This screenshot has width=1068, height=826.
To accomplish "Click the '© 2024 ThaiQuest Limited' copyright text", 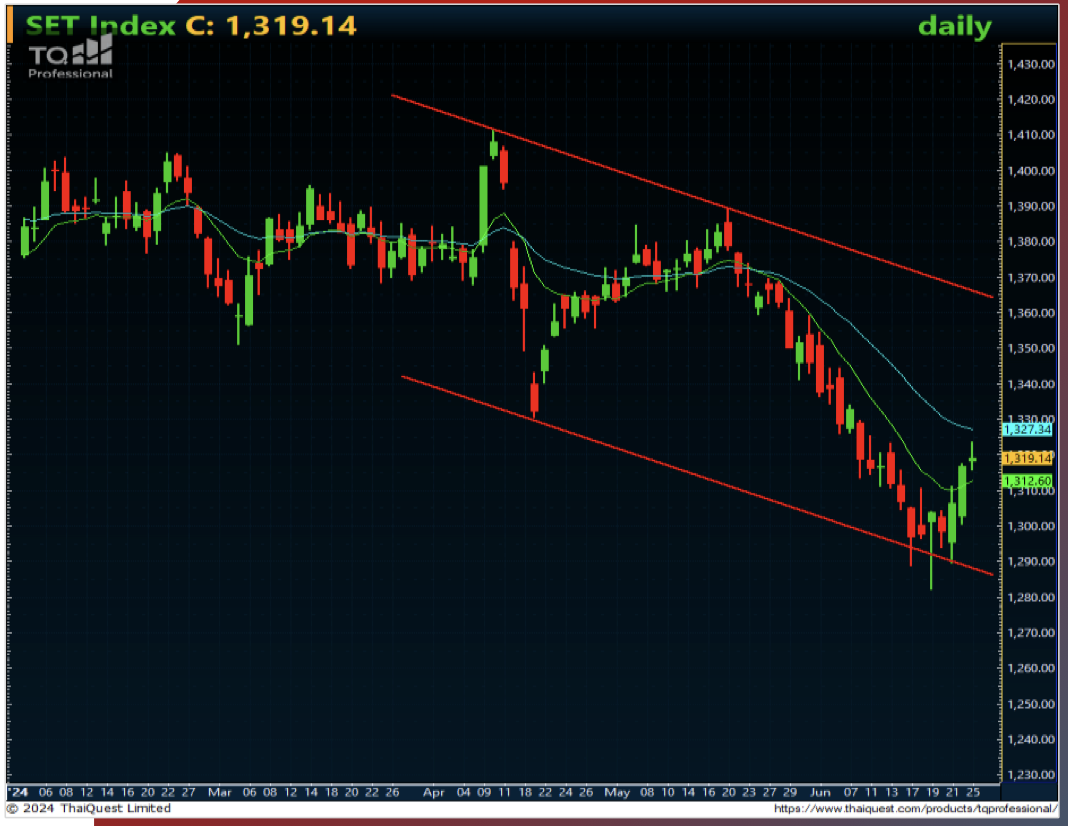I will (89, 808).
